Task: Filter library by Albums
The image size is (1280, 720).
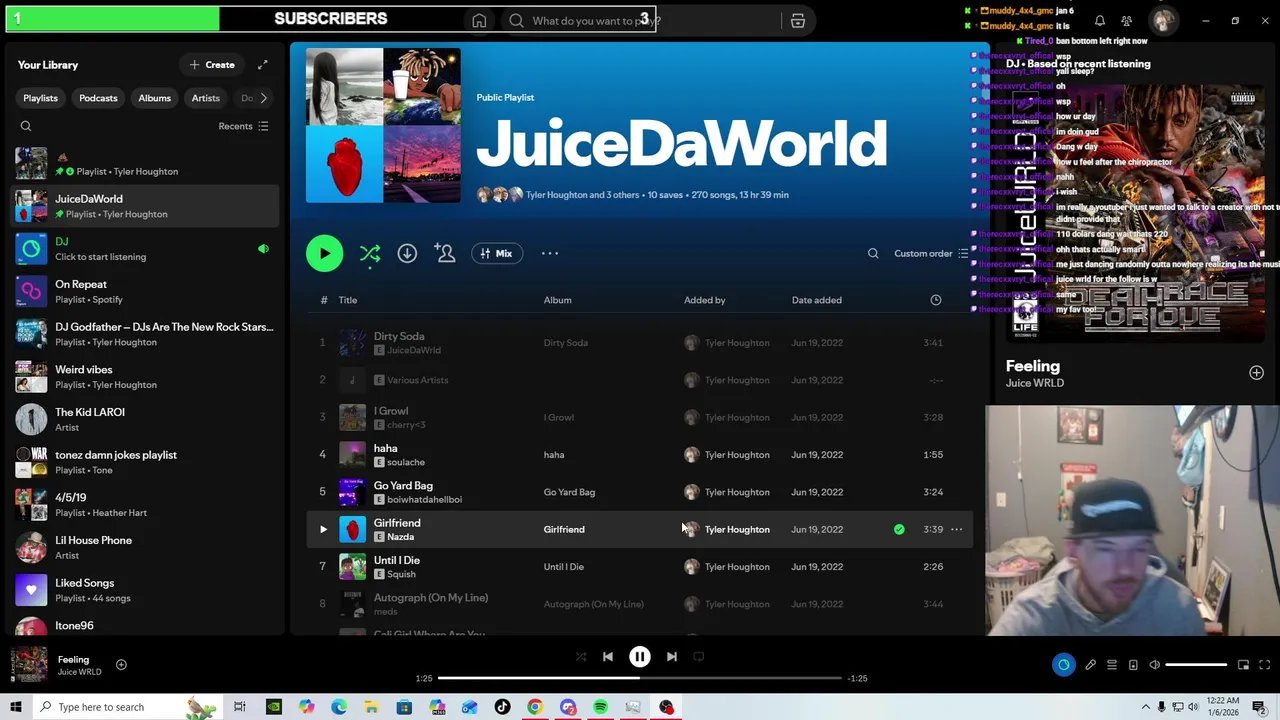Action: click(154, 98)
